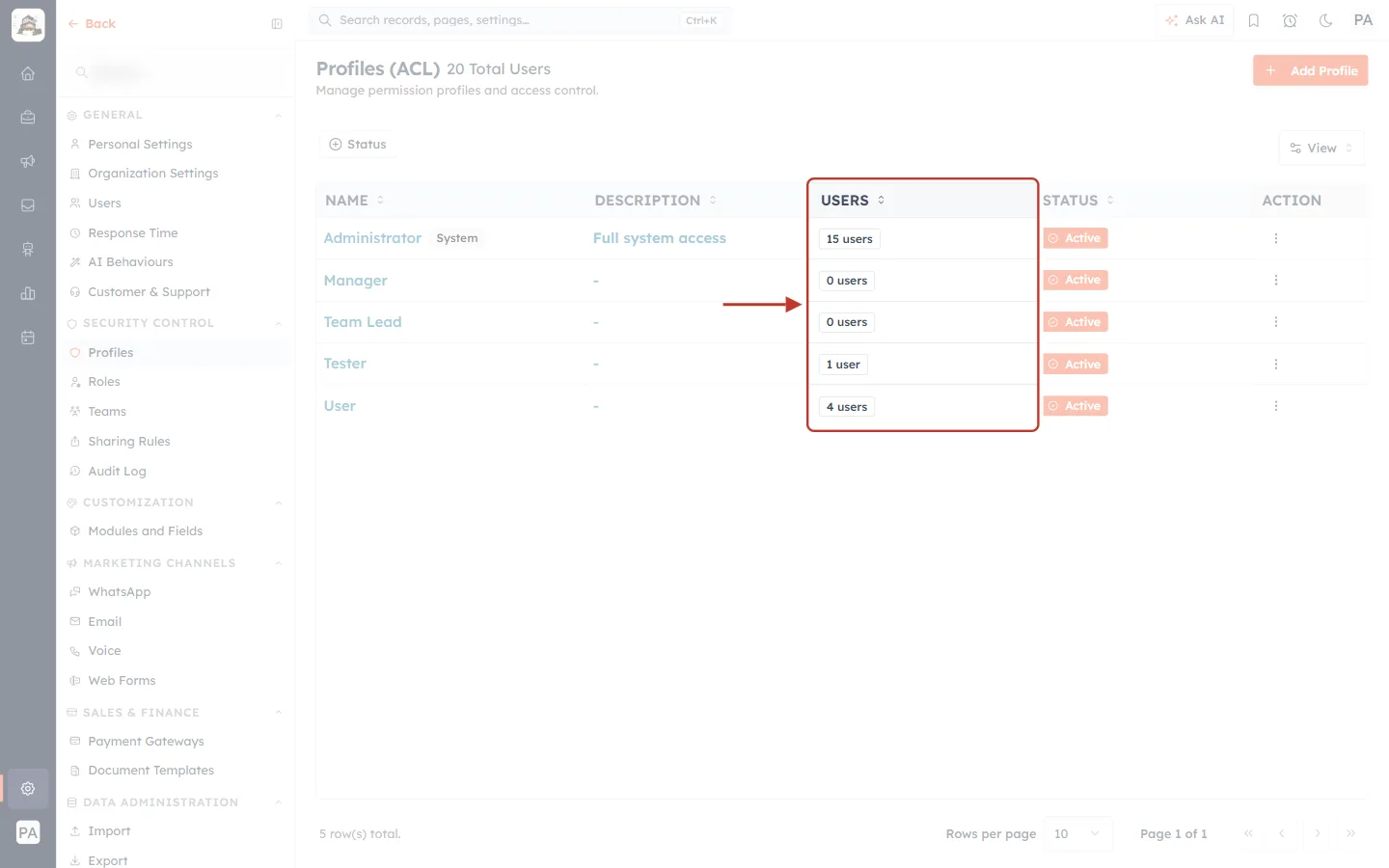Open the Tester profile link

pyautogui.click(x=344, y=364)
